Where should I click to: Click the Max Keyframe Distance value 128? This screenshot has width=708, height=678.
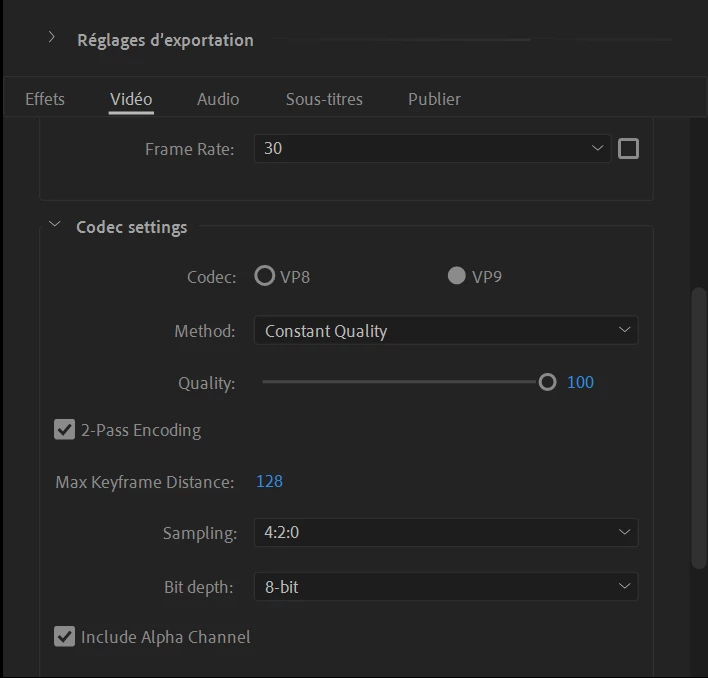[269, 482]
